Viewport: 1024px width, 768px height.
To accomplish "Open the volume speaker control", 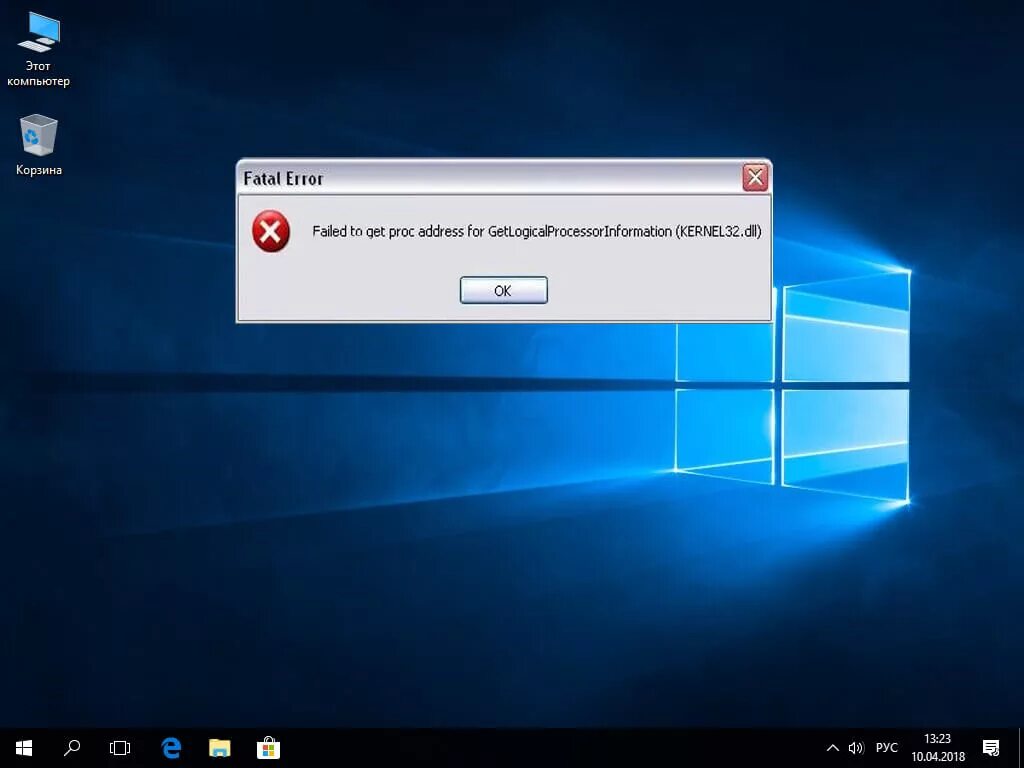I will pos(856,748).
